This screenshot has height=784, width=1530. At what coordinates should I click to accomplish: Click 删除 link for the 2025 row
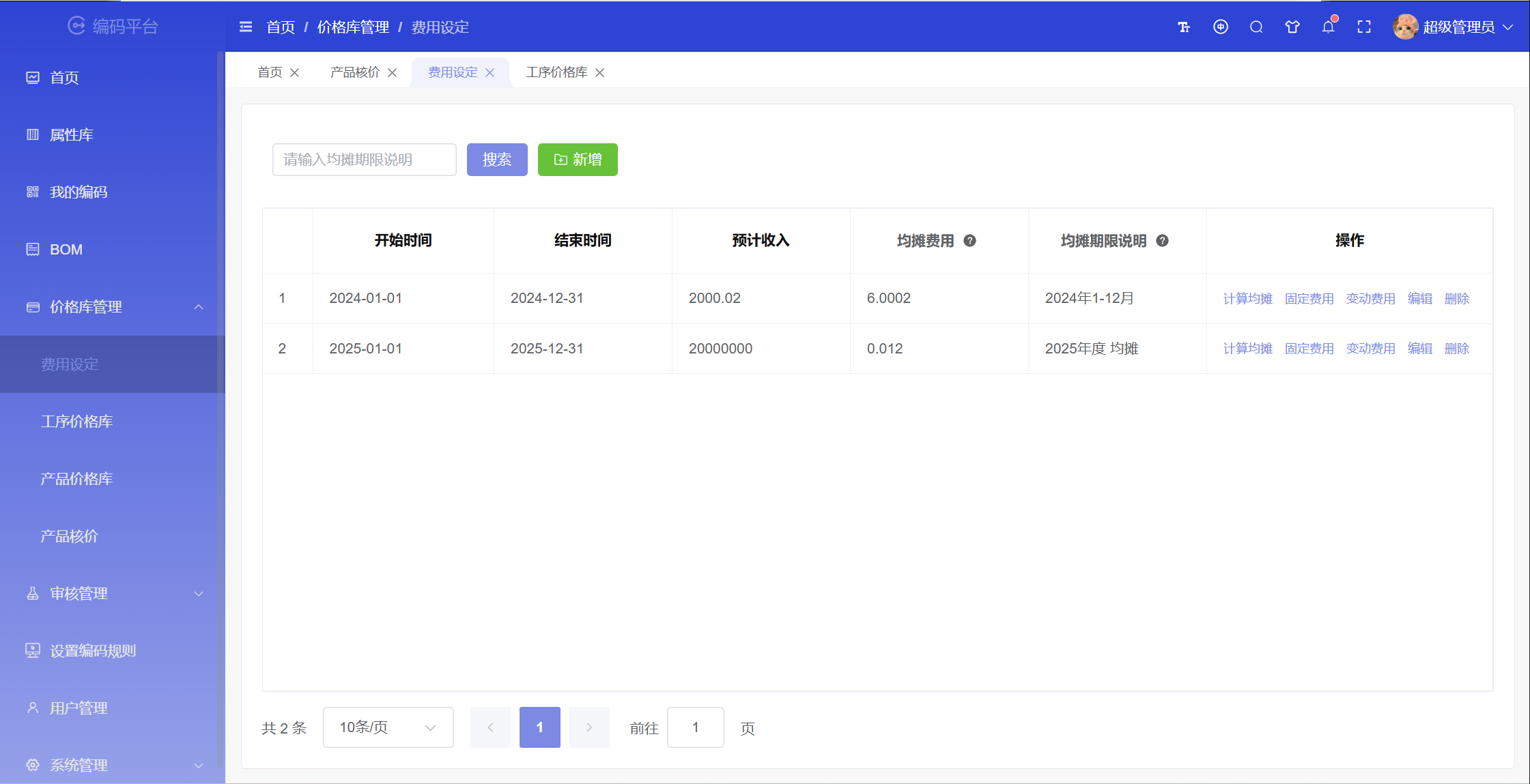[1456, 349]
